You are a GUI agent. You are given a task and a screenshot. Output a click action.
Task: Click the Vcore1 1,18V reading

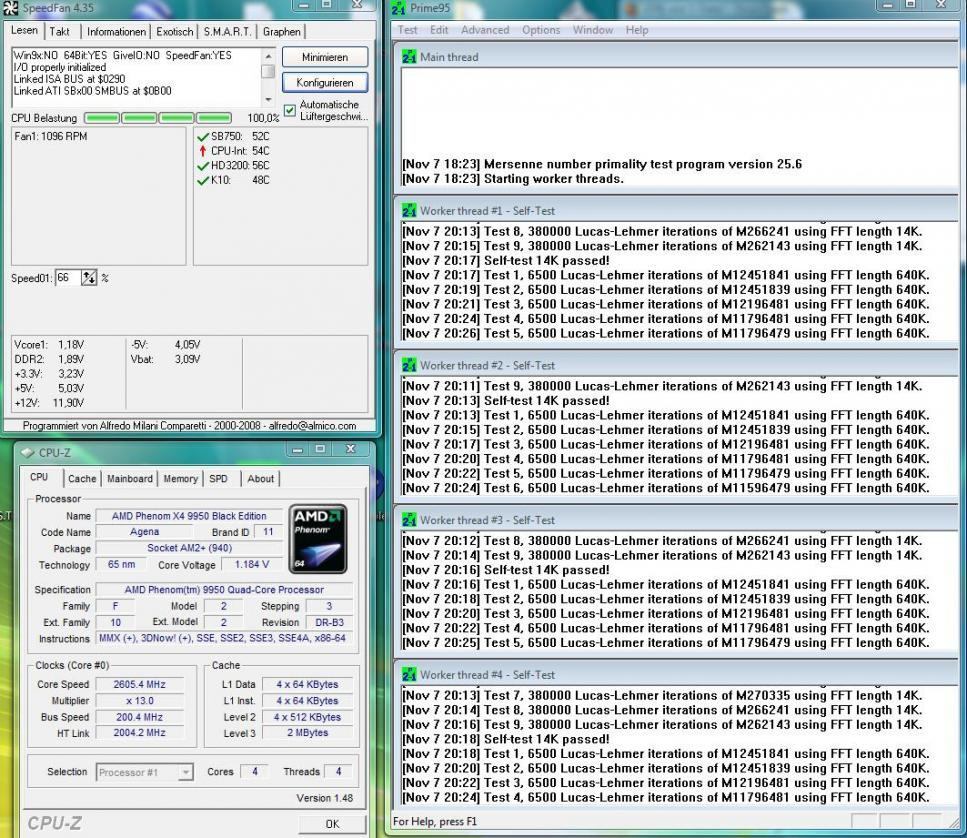coord(49,345)
